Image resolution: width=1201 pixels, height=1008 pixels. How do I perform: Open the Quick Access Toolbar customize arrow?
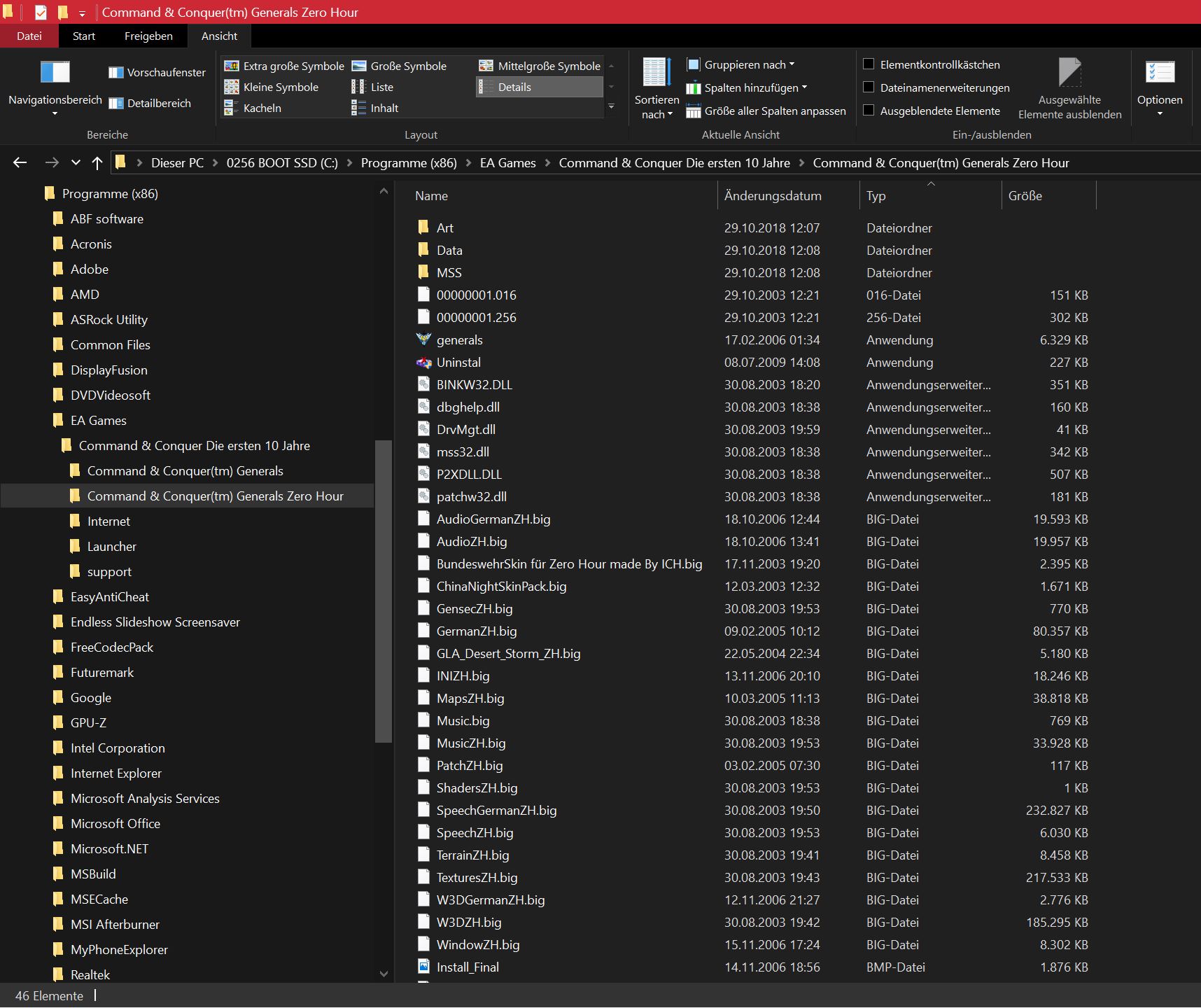(82, 13)
